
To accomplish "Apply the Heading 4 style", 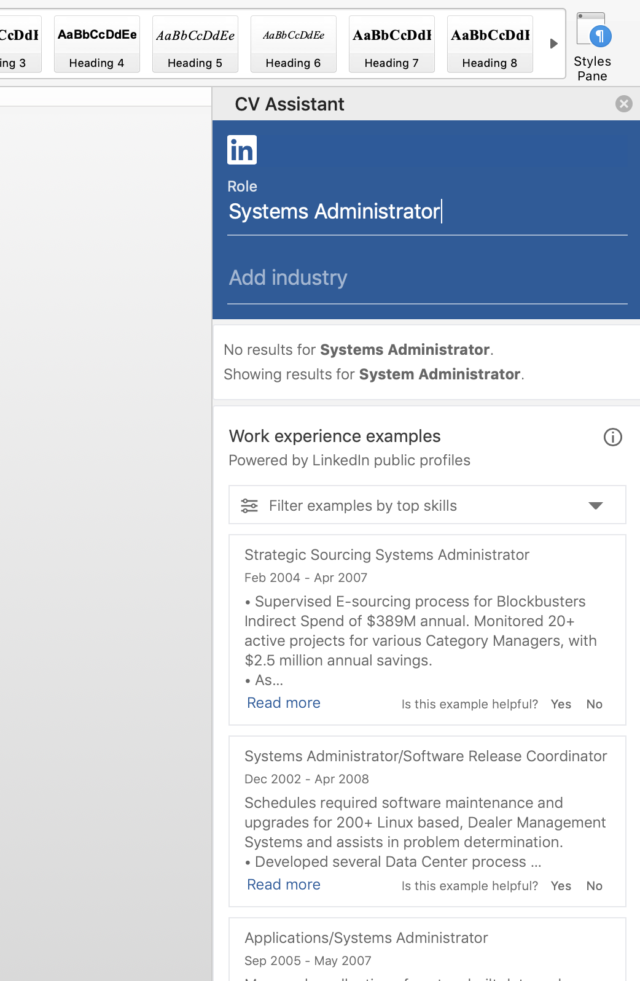I will [97, 45].
